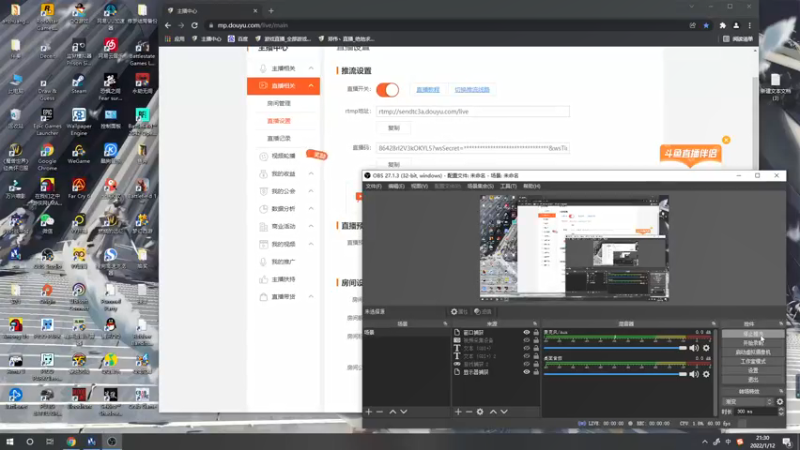Screen dimensions: 800x450
Task: Remove the selected scene with minus icon
Action: tap(380, 412)
